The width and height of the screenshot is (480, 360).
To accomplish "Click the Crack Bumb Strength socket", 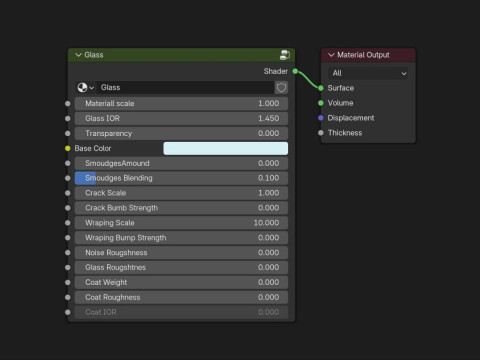I will point(68,208).
